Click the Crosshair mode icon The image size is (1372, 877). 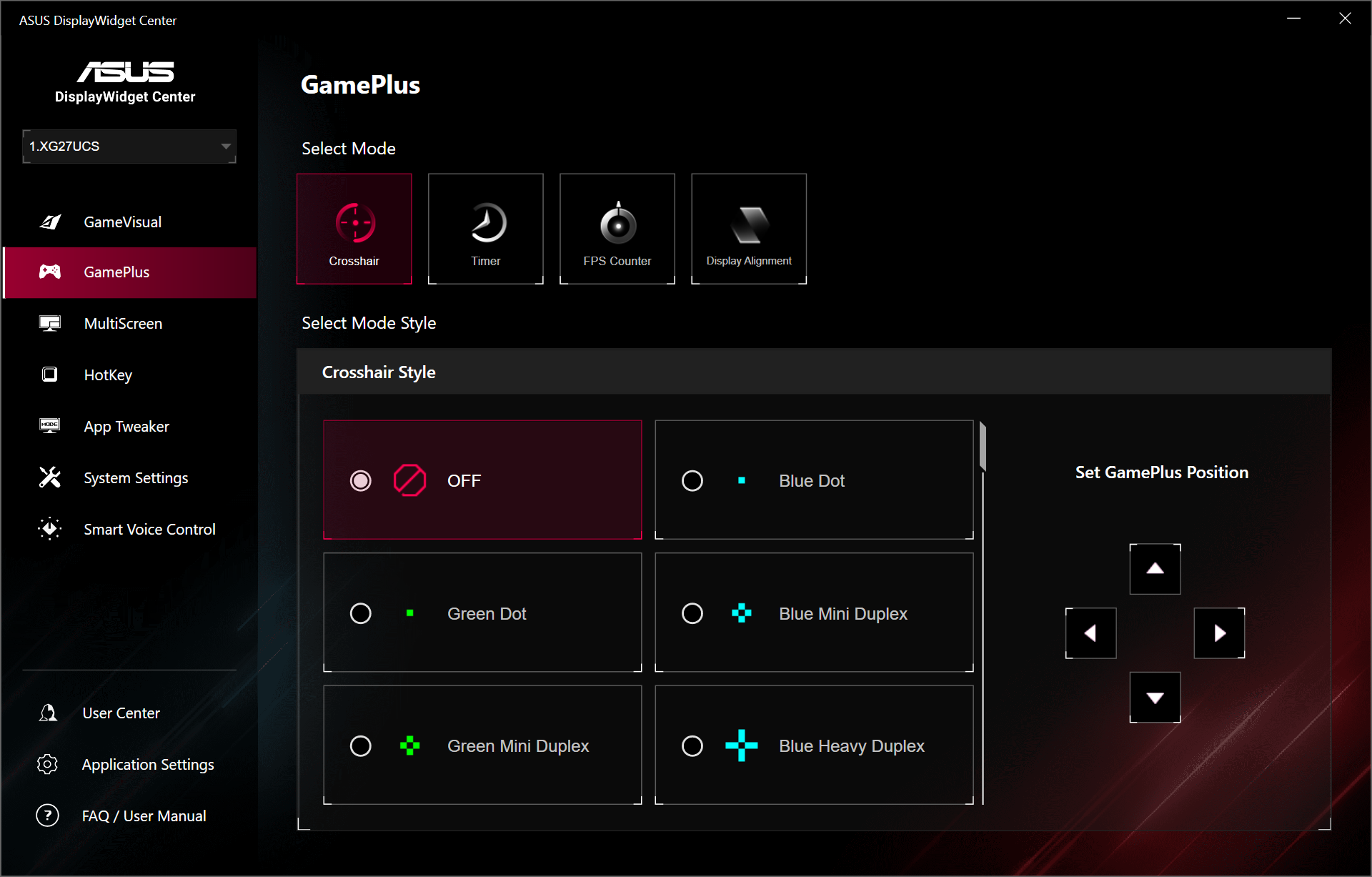(x=354, y=229)
